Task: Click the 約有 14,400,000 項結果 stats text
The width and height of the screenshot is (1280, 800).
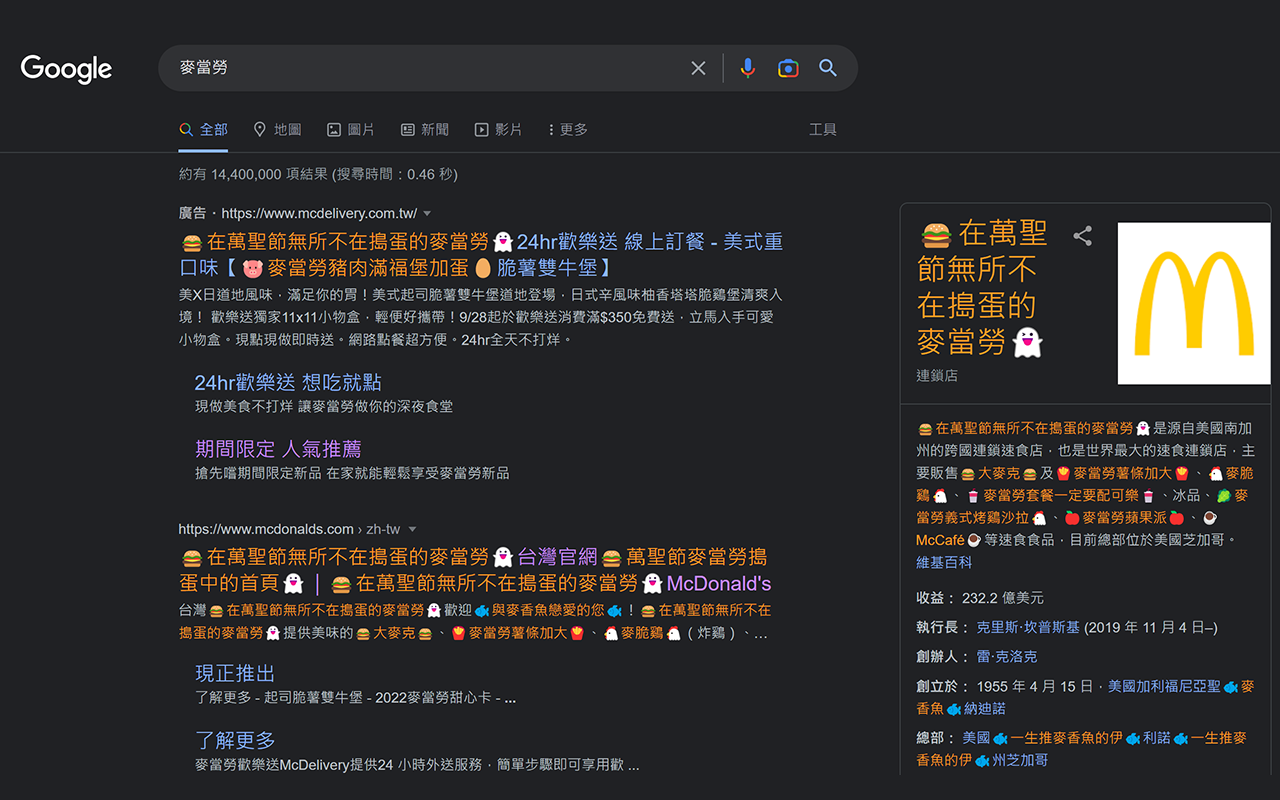Action: pos(318,174)
